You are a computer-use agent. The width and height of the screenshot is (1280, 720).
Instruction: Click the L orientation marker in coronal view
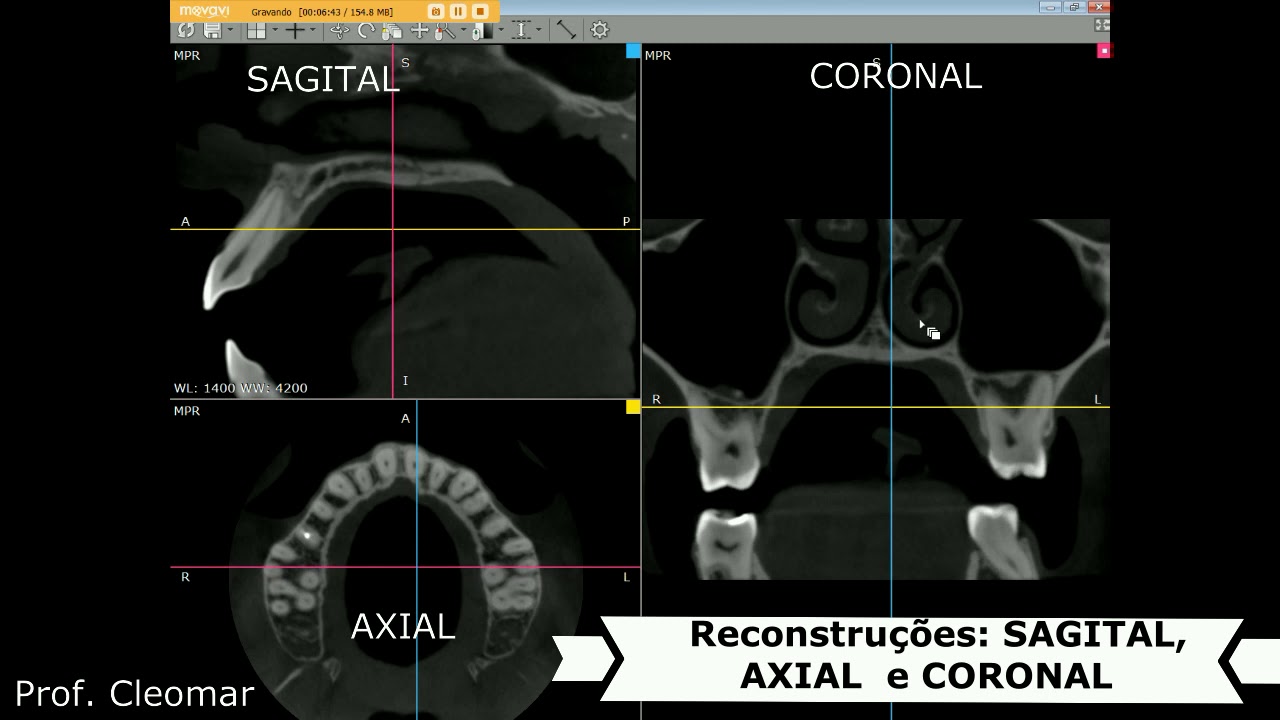coord(1097,399)
